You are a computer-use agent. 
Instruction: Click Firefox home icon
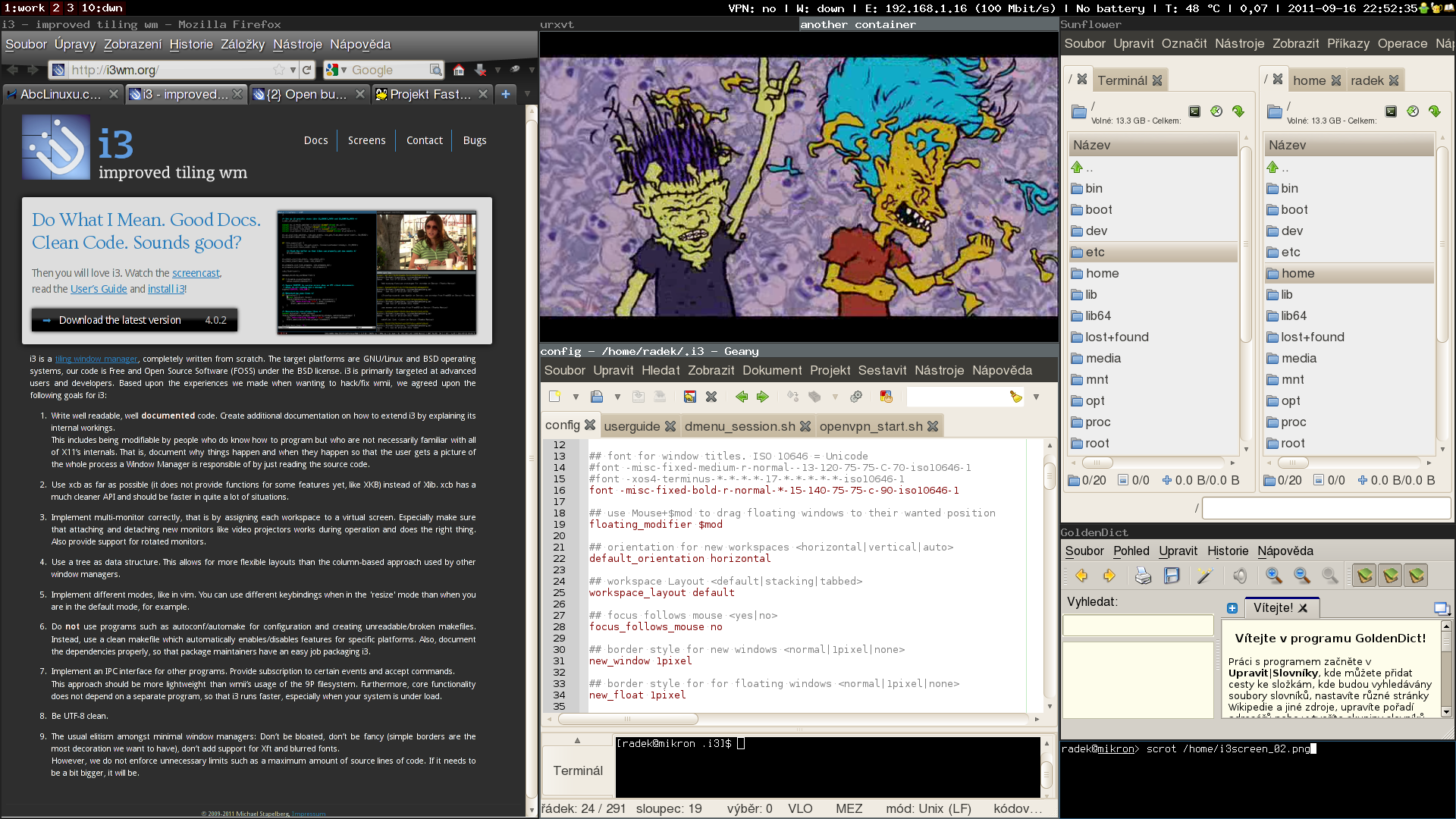459,70
